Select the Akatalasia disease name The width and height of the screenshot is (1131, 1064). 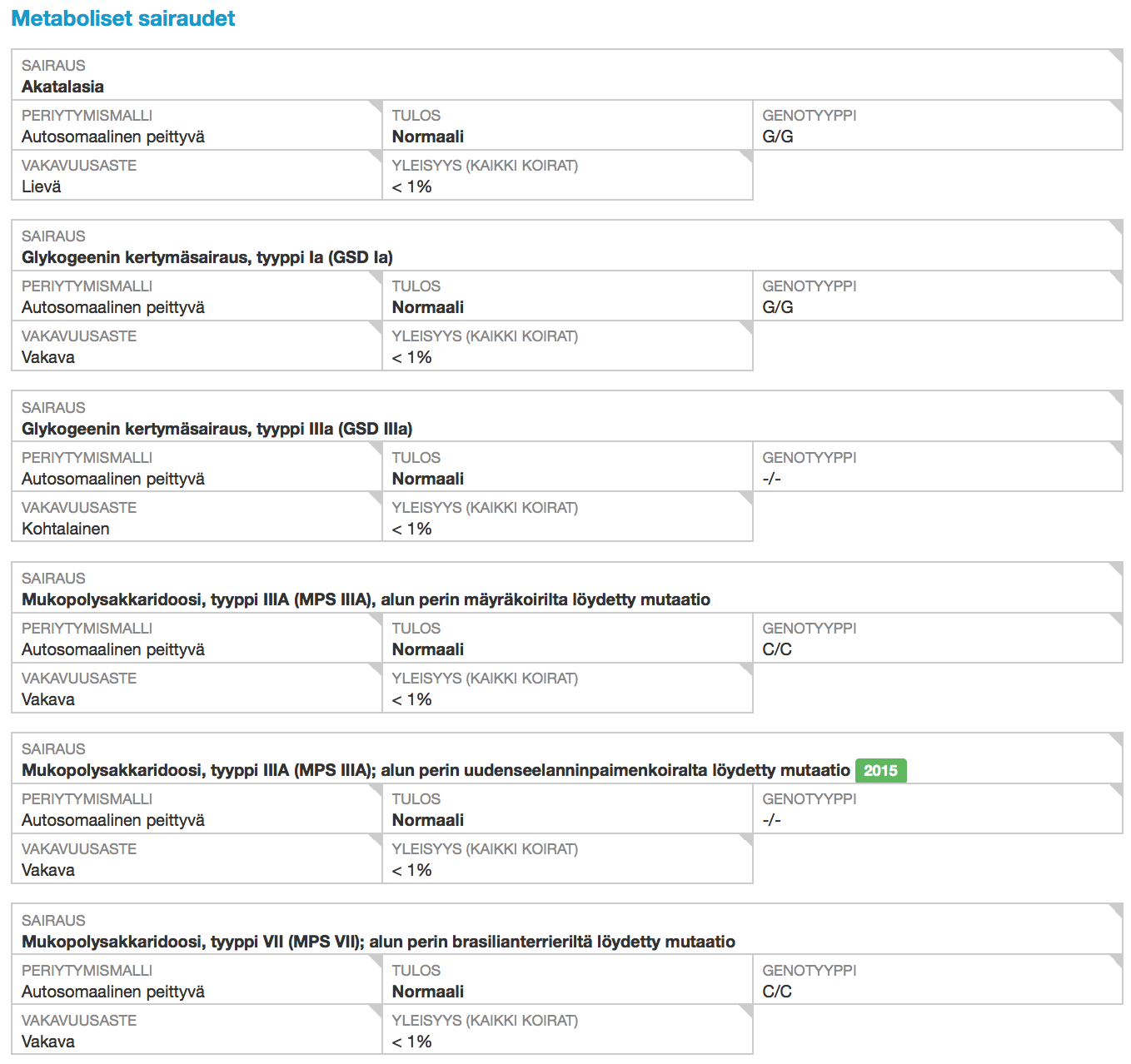point(62,87)
